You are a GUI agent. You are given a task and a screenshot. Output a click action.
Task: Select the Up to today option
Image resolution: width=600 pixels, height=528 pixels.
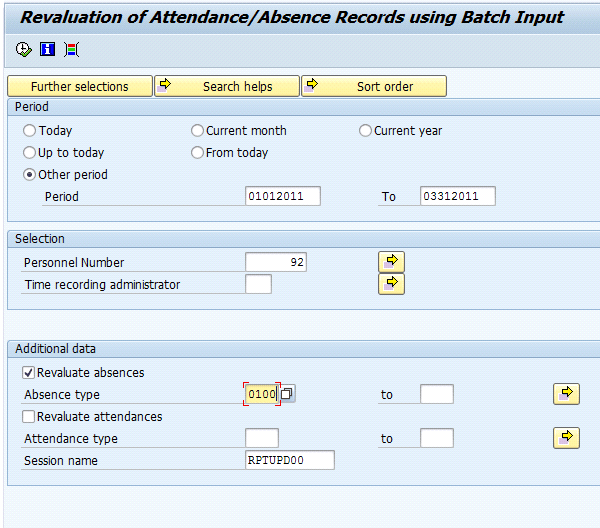[30, 153]
